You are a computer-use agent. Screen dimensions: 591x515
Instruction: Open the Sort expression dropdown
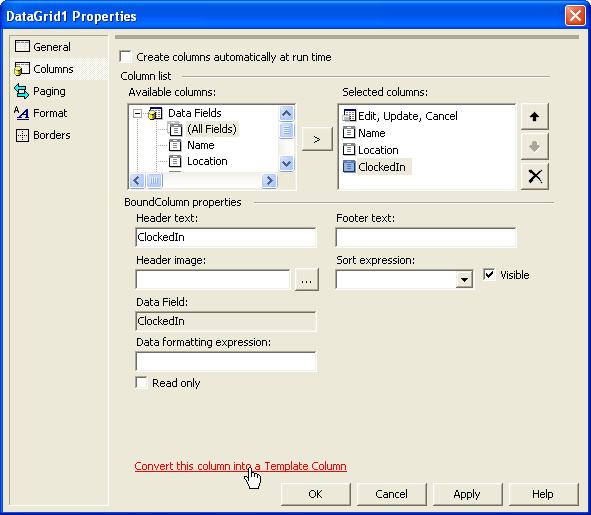coord(464,279)
